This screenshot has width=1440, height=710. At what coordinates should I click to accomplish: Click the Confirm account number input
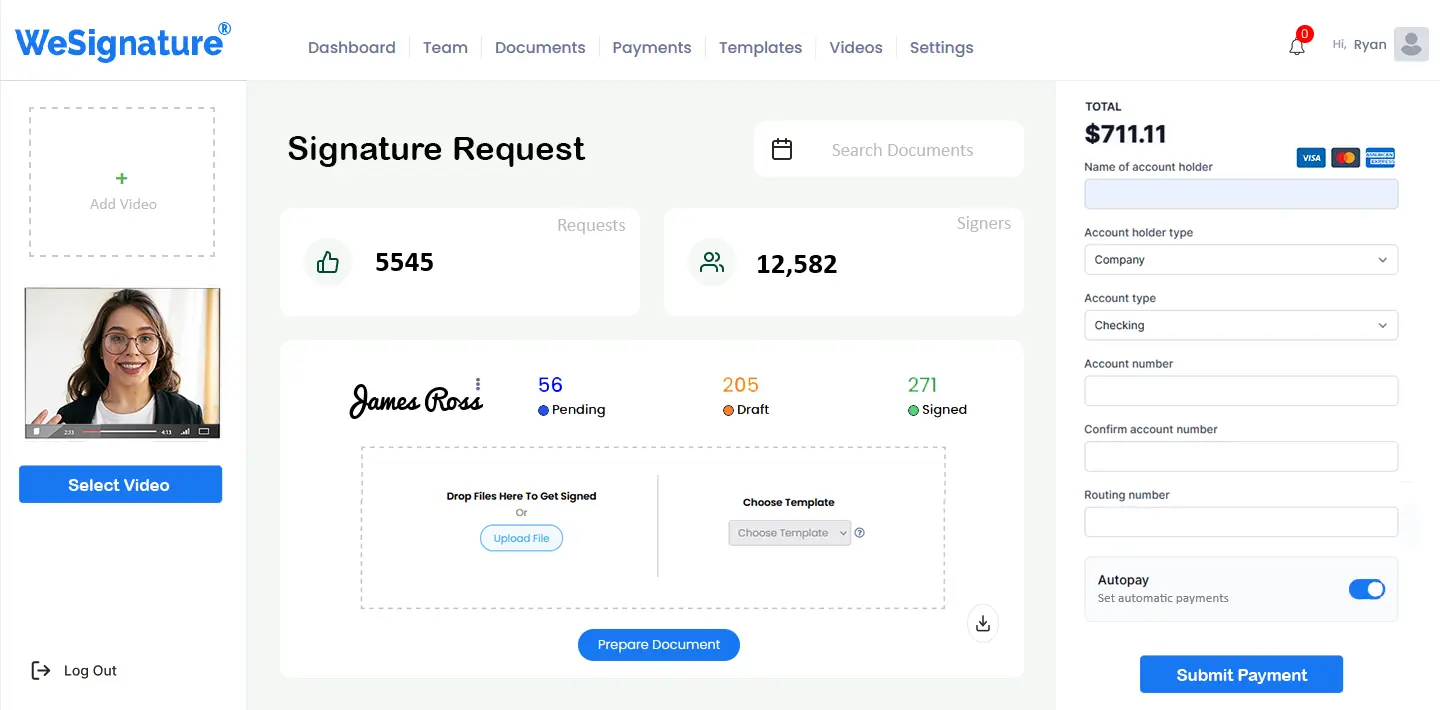click(x=1241, y=456)
